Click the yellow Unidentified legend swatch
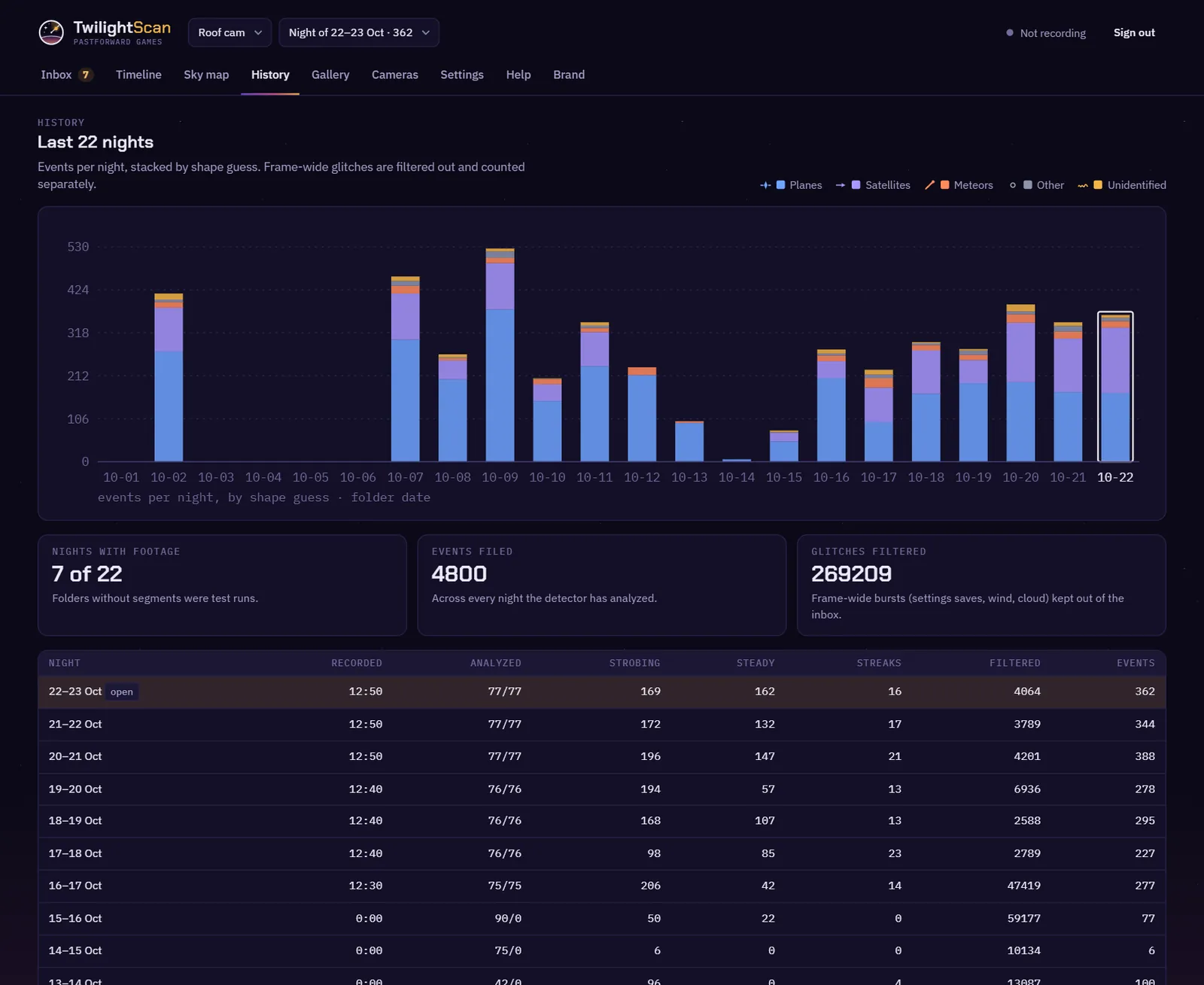The height and width of the screenshot is (985, 1204). click(x=1098, y=185)
